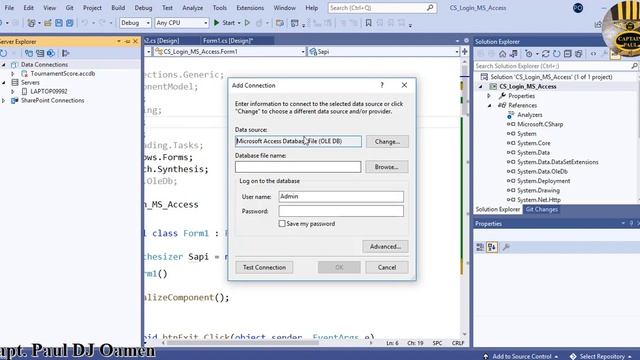
Task: Click Select Repository in status bar
Action: pyautogui.click(x=602, y=356)
